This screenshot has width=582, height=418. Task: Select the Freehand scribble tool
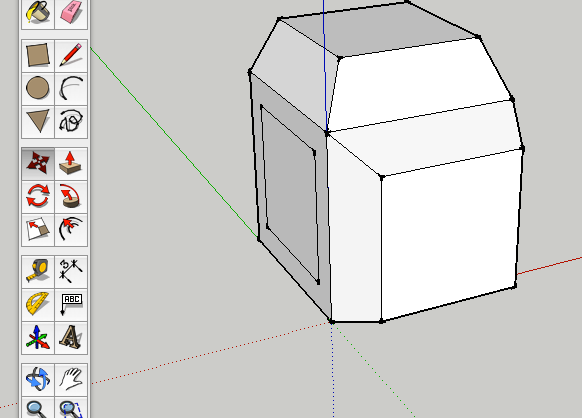click(x=71, y=121)
